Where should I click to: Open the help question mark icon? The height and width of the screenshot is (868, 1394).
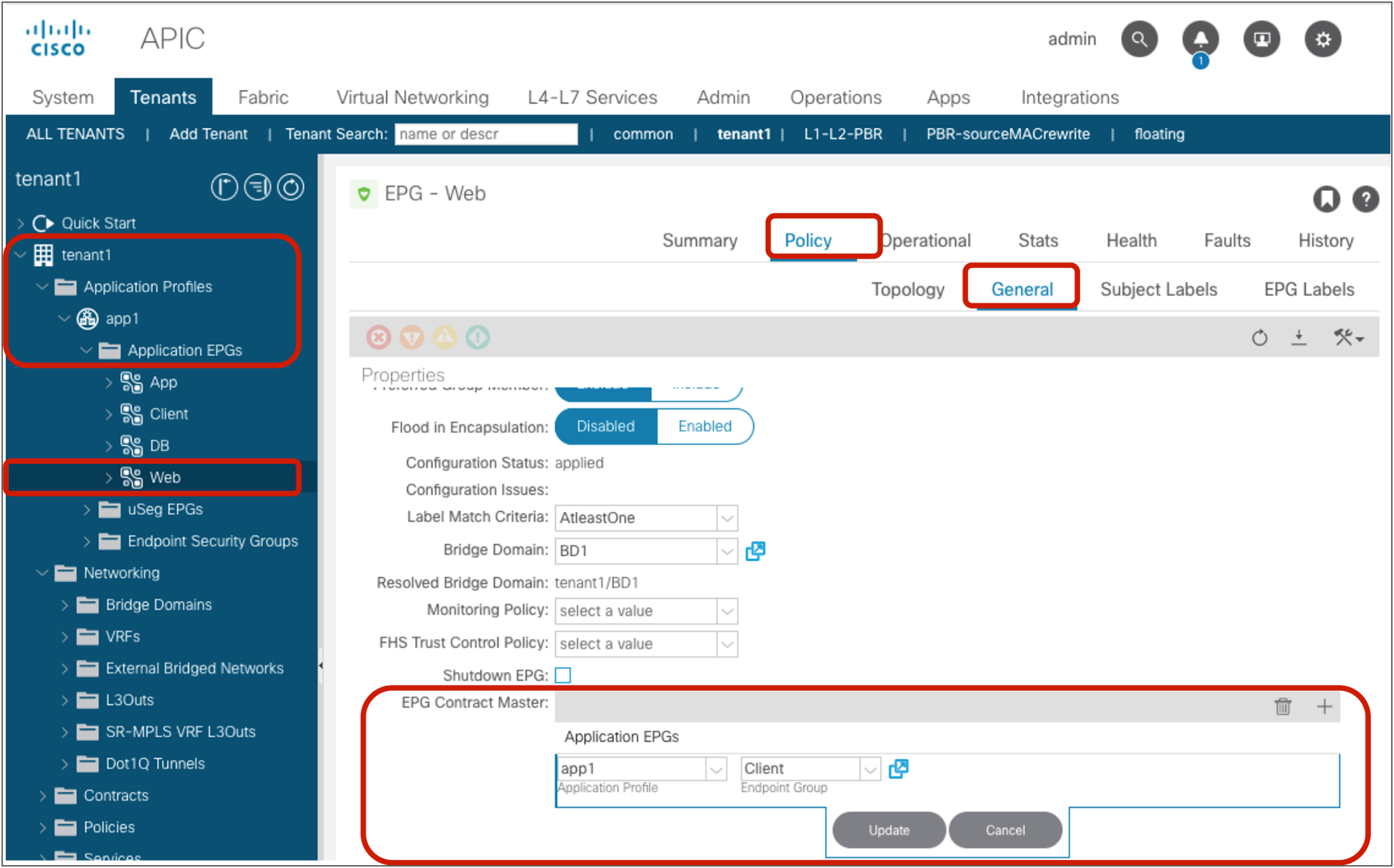(1365, 199)
